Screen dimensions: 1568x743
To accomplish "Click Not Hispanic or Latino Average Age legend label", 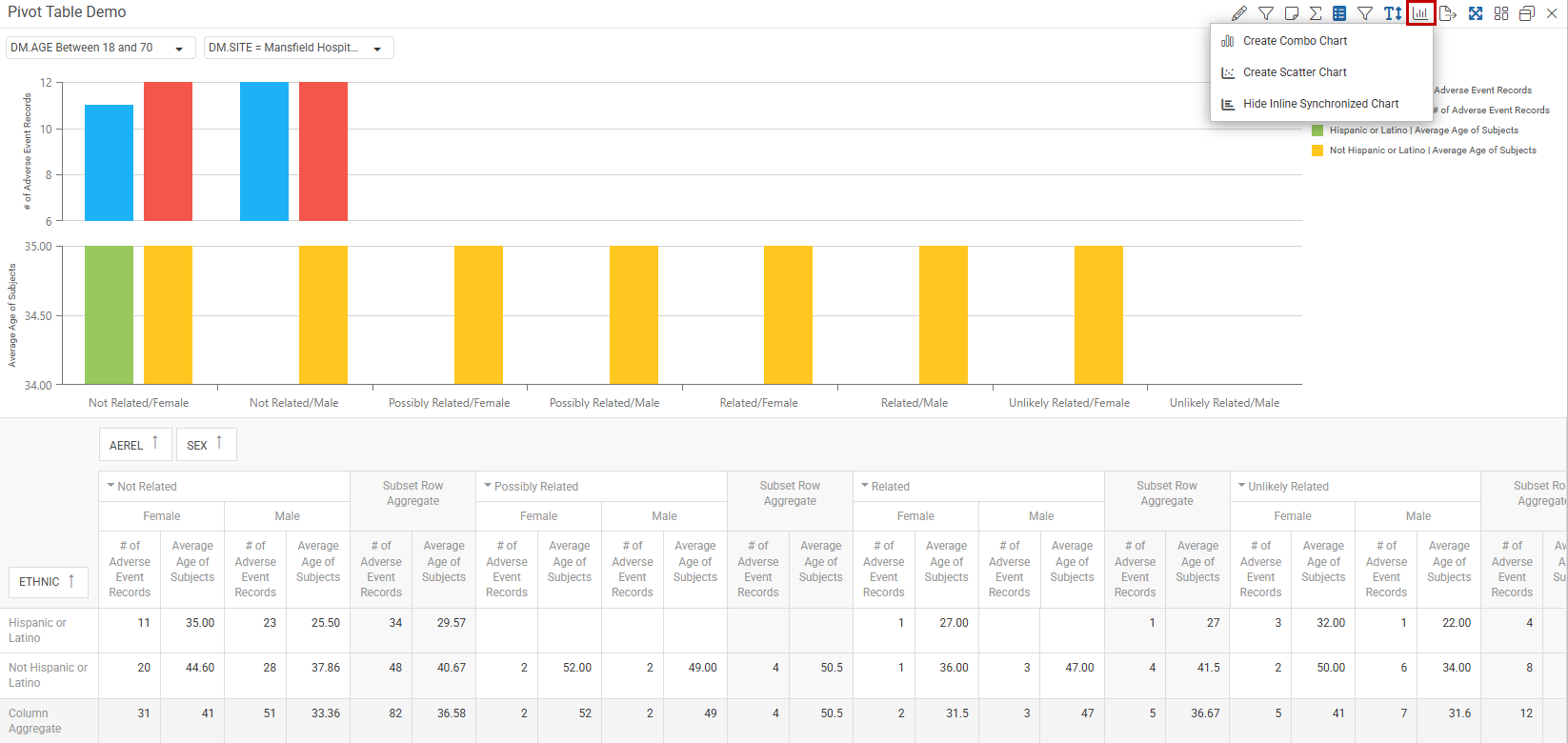I will tap(1433, 151).
